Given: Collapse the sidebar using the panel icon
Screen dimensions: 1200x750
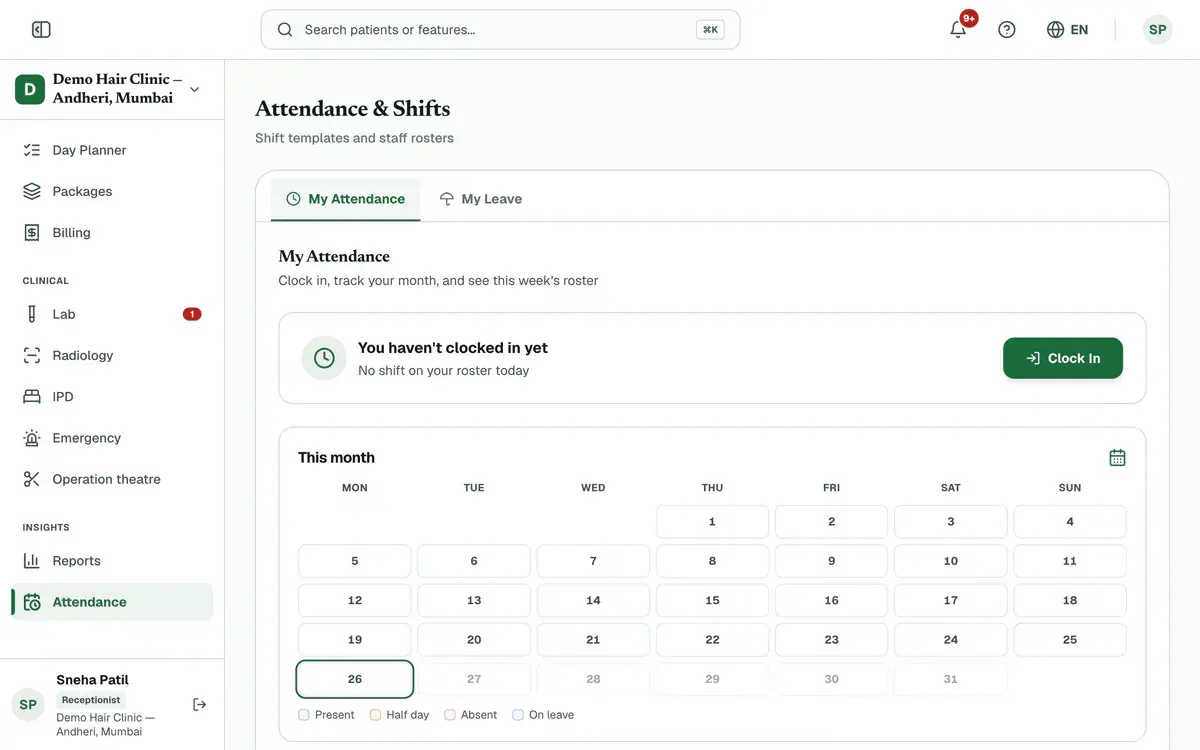Looking at the screenshot, I should [41, 30].
